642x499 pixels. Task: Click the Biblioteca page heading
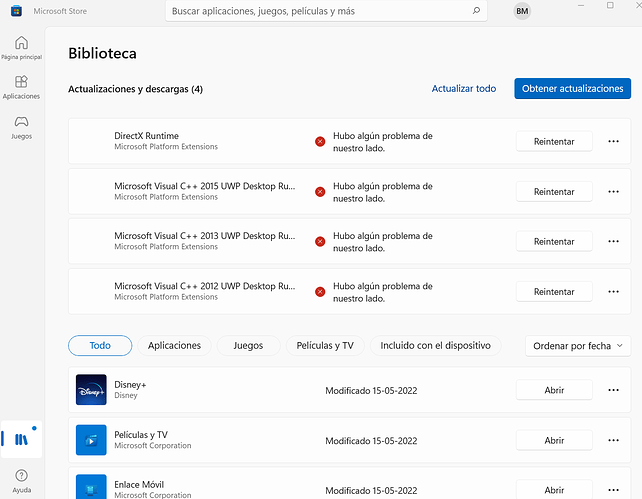coord(102,53)
